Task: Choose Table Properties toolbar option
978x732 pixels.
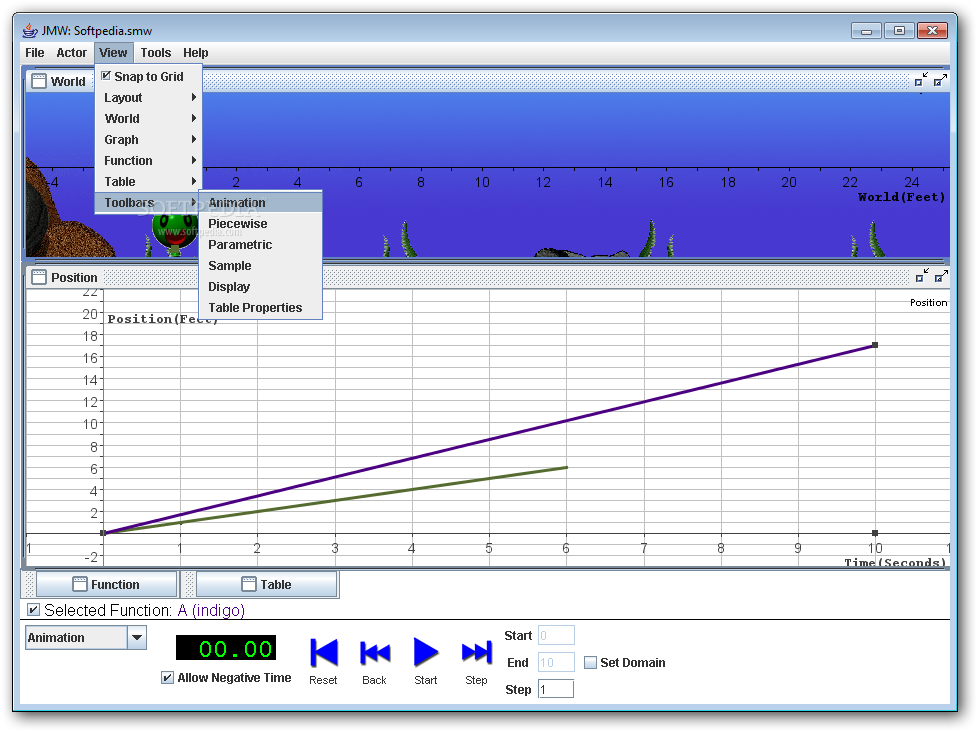Action: pos(260,308)
